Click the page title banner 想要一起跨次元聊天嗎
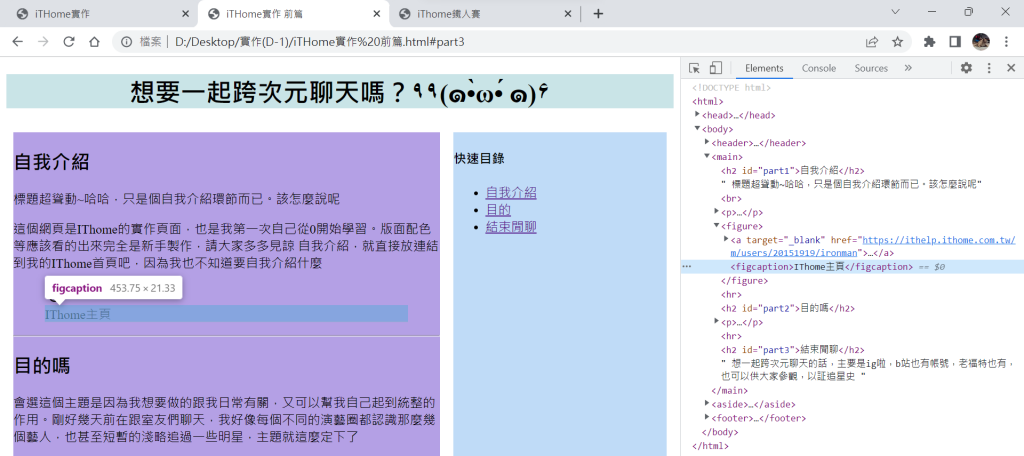Image resolution: width=1024 pixels, height=456 pixels. 340,91
